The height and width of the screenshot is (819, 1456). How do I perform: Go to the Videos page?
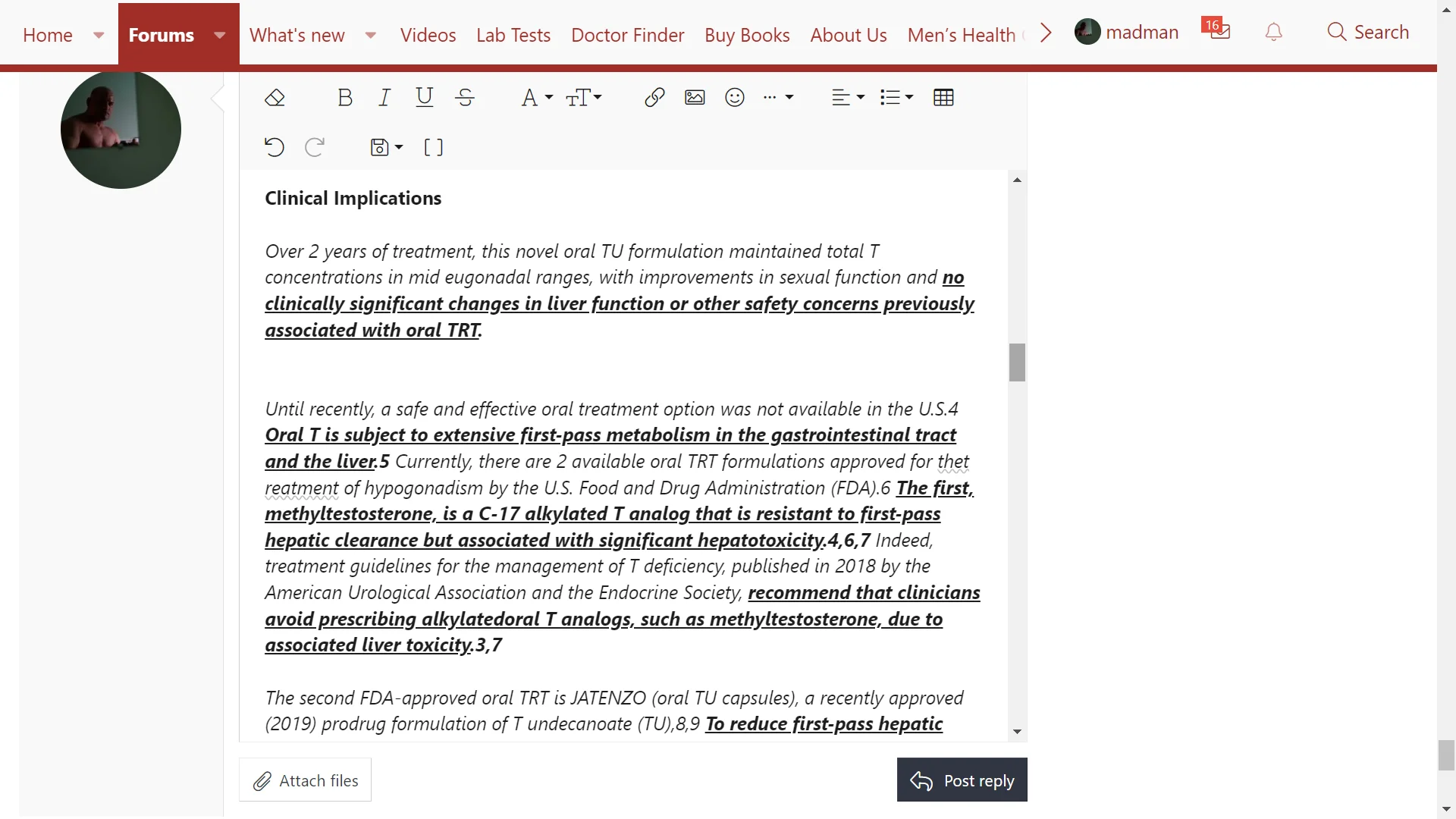pos(428,35)
